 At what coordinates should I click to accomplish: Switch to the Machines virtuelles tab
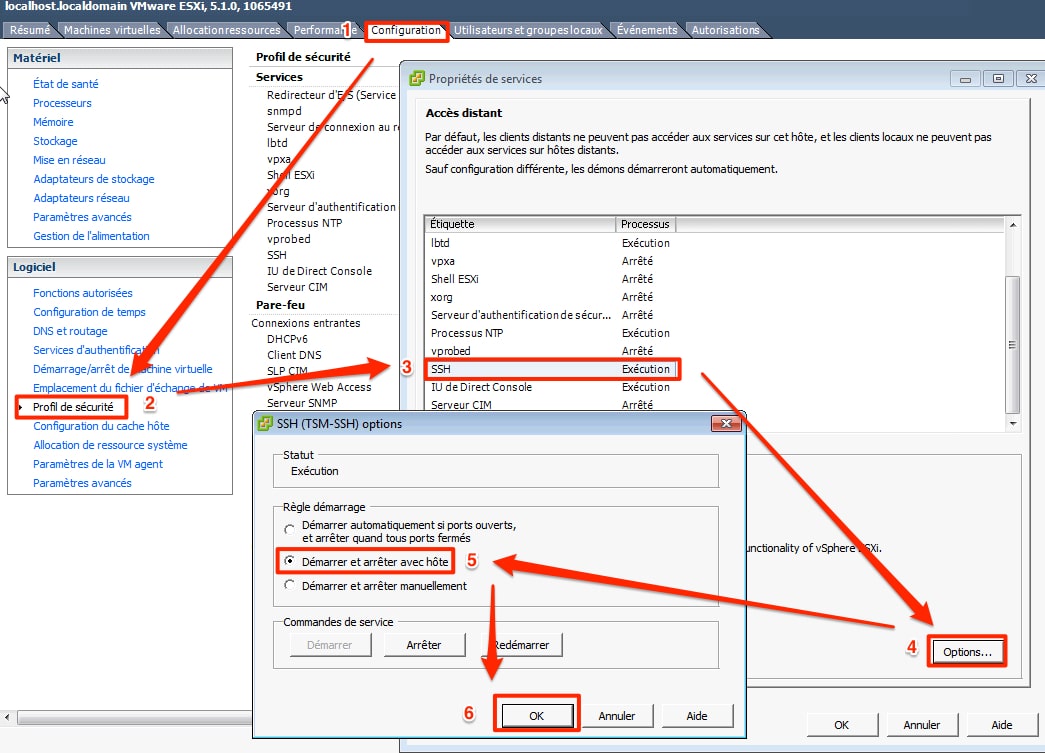click(112, 30)
